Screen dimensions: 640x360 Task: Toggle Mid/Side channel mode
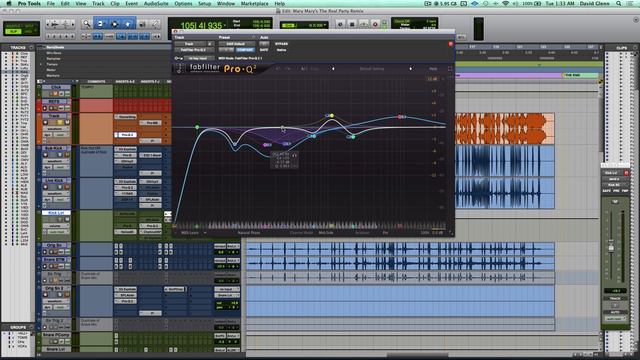pyautogui.click(x=326, y=233)
